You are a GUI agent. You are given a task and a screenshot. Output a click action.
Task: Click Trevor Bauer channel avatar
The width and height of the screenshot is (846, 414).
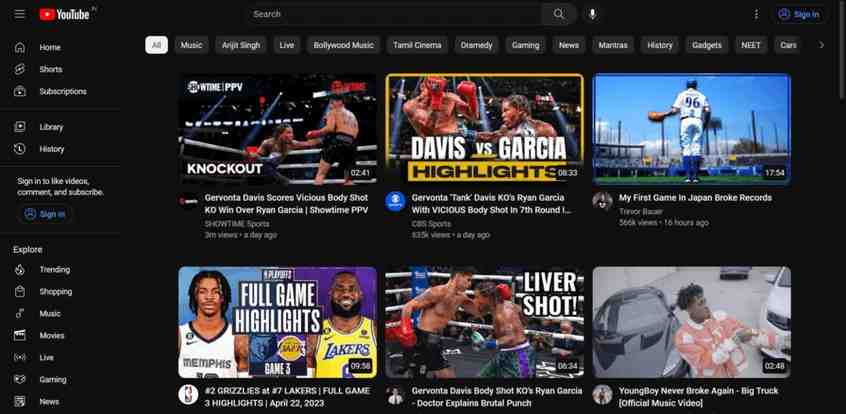[602, 201]
